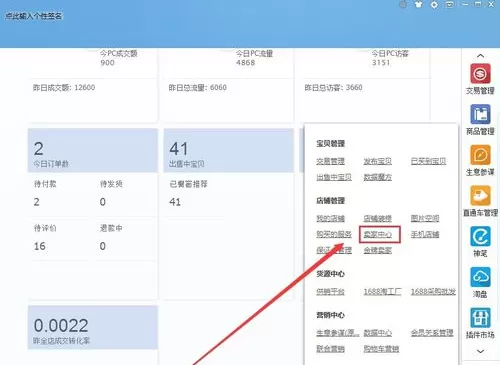
Task: Open the 出售中宝贝 link under 宝贝管理
Action: pyautogui.click(x=334, y=177)
